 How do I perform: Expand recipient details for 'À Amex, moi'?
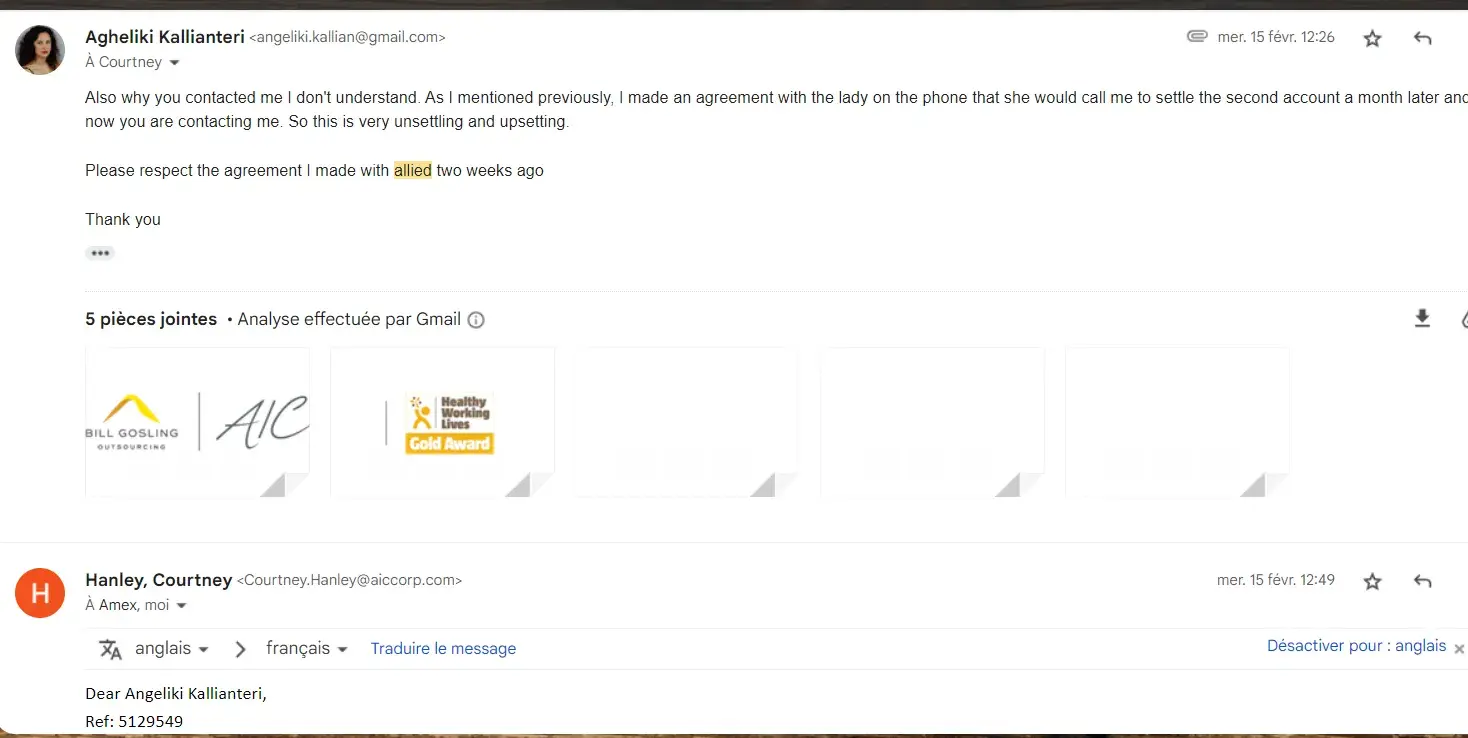pyautogui.click(x=181, y=605)
